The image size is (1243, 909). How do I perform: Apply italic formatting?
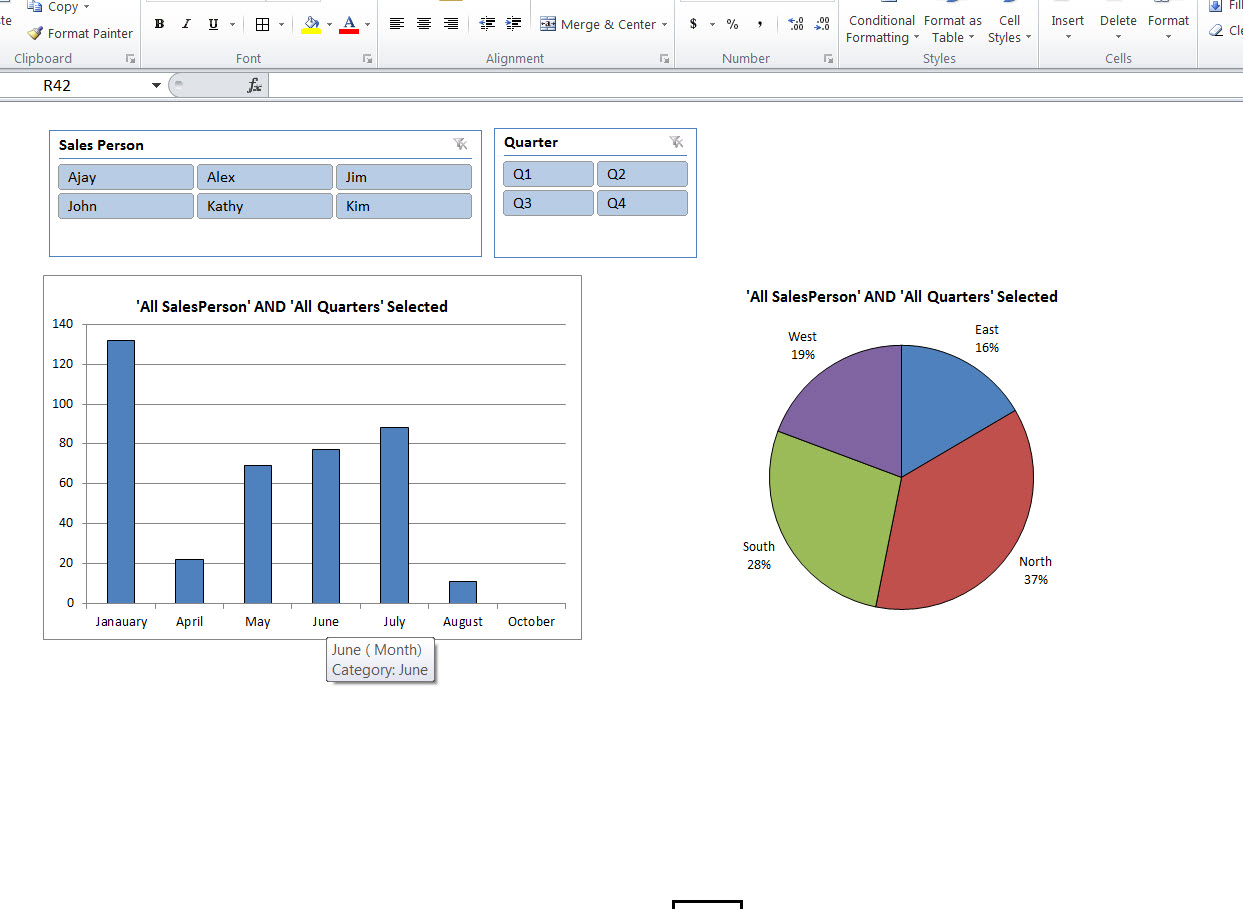pyautogui.click(x=185, y=23)
